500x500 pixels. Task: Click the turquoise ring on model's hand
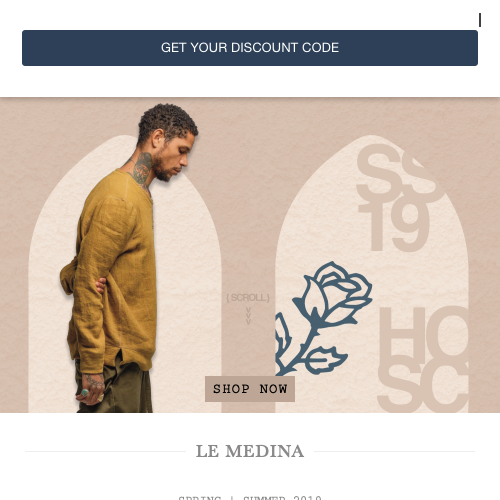tap(85, 392)
